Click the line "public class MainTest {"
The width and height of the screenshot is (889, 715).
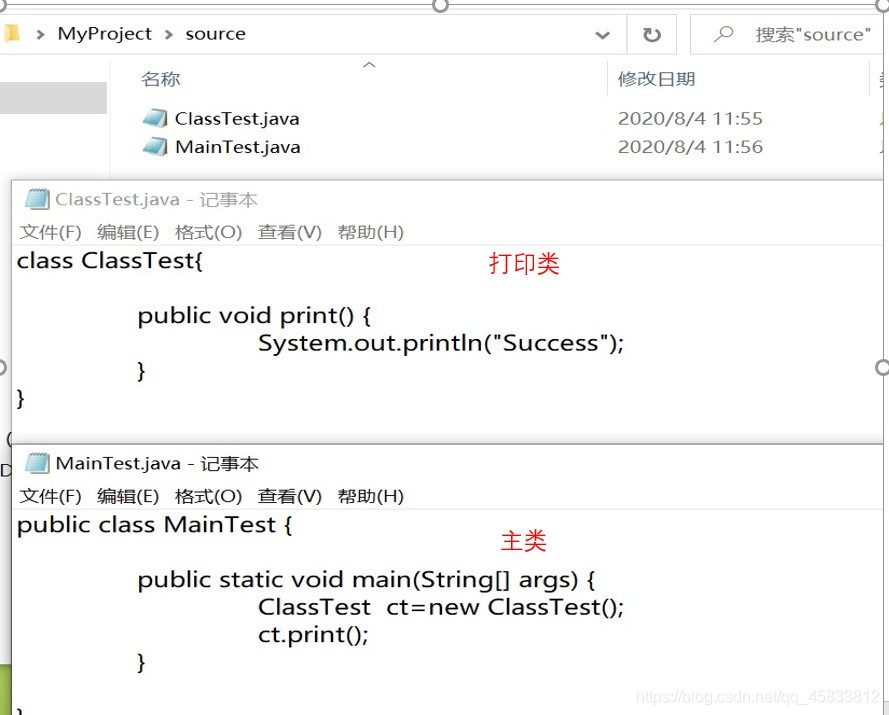coord(154,526)
